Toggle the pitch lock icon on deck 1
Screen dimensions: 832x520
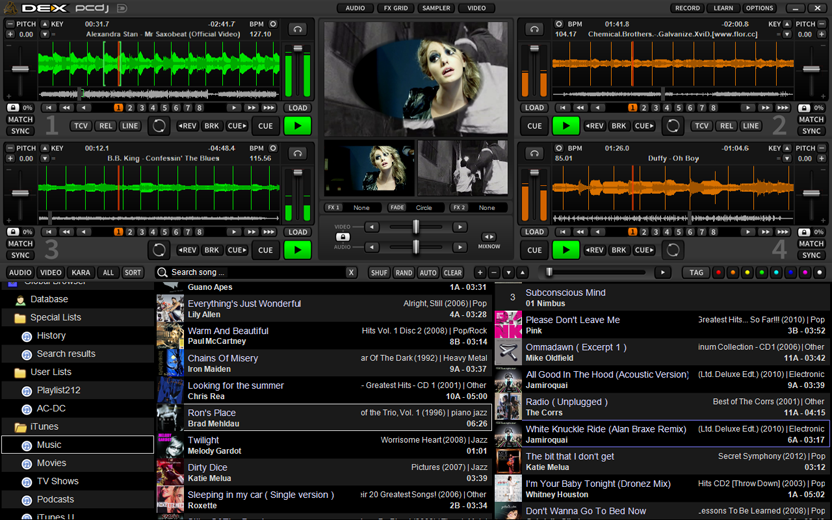13,108
